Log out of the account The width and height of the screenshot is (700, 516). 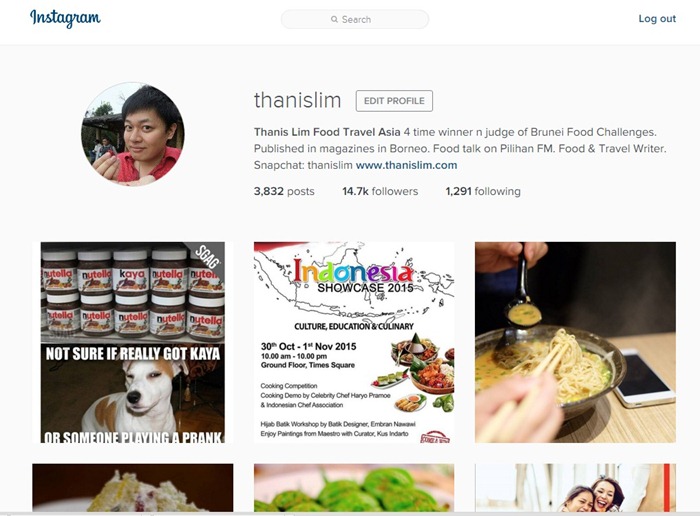pos(657,19)
